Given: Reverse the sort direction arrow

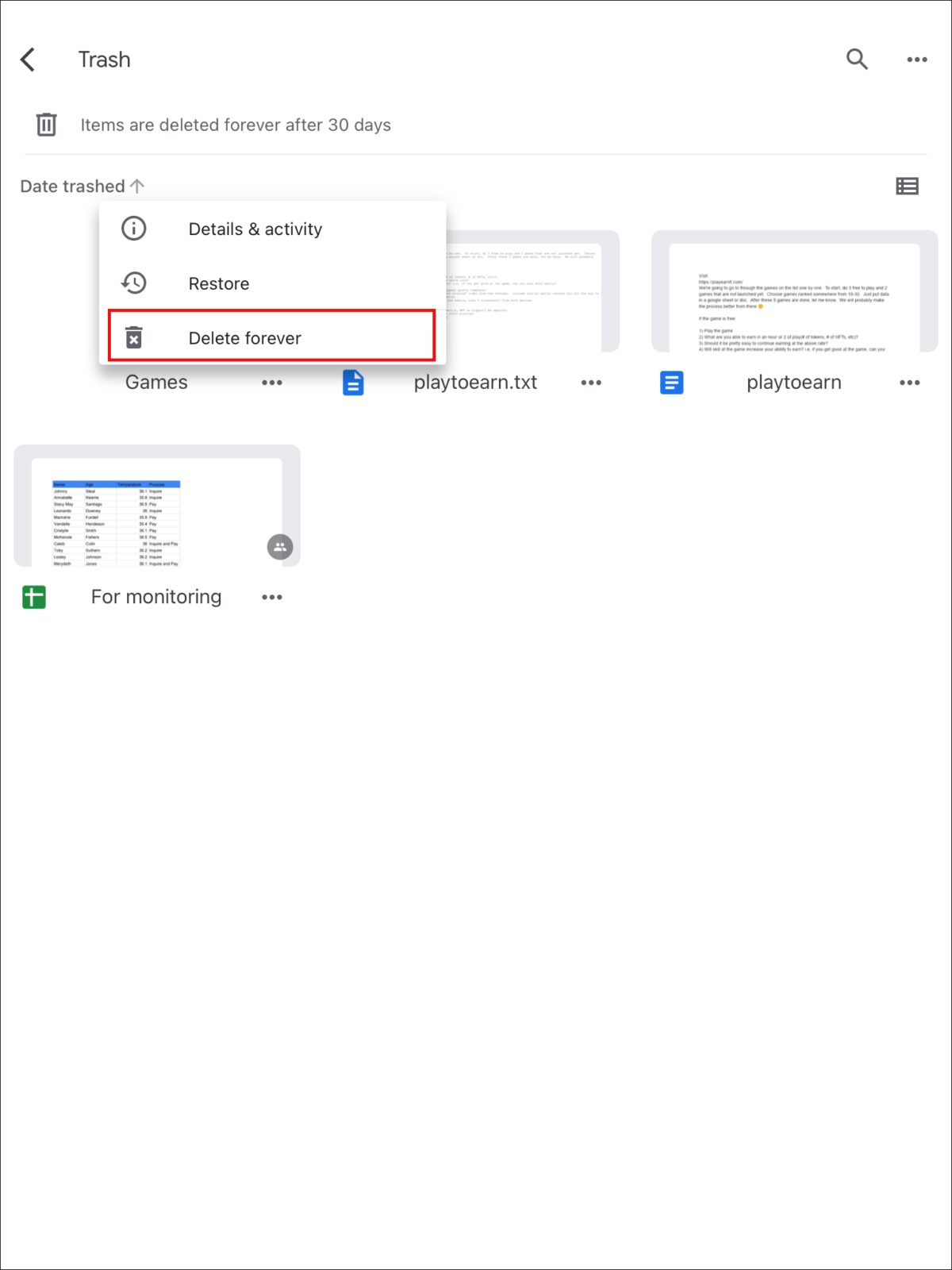Looking at the screenshot, I should pos(137,187).
